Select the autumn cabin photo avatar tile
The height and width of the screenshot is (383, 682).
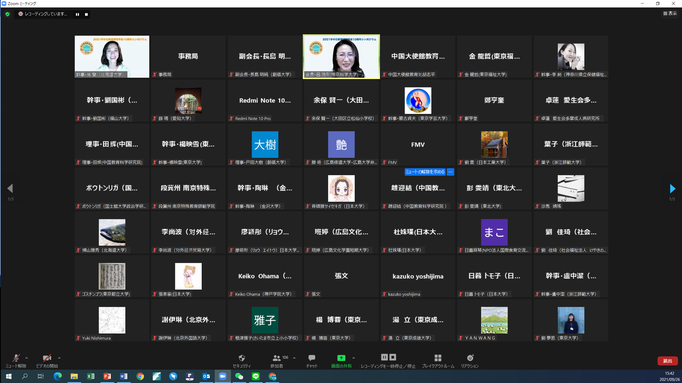point(494,144)
